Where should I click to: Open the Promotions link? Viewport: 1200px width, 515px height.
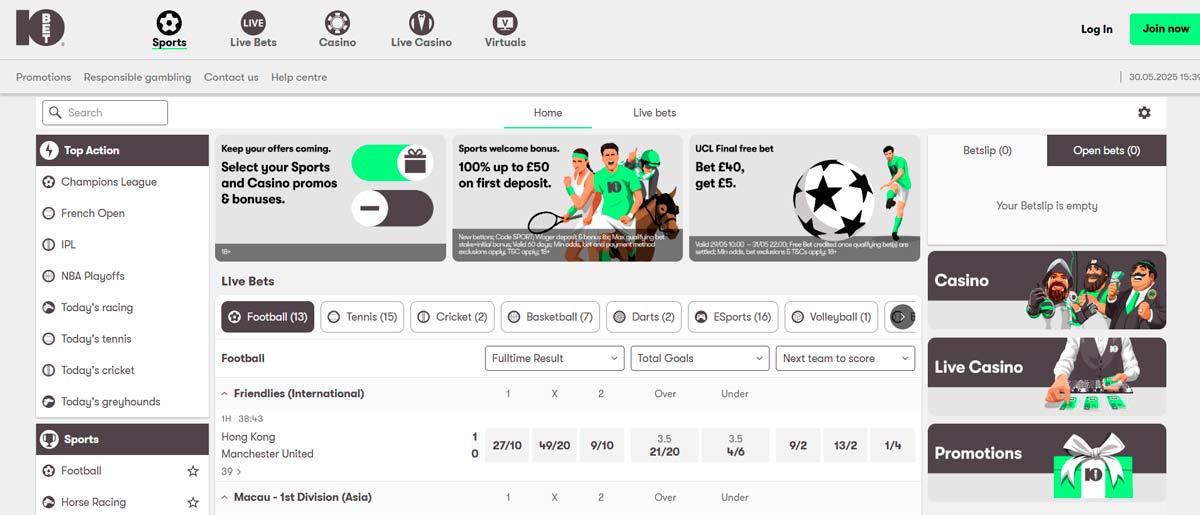(44, 77)
